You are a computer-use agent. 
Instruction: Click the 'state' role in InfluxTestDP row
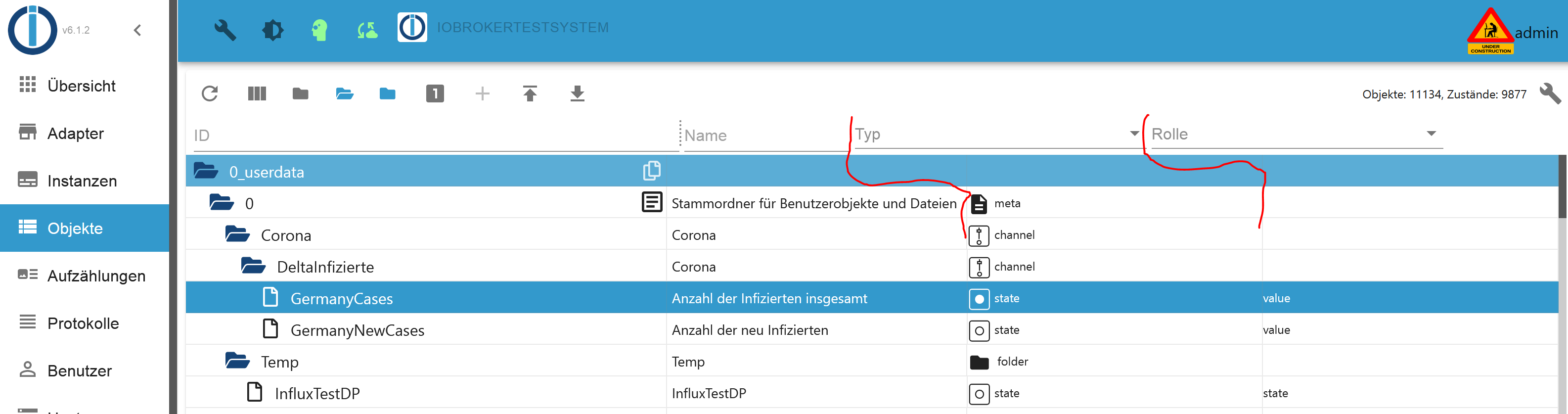(x=1275, y=393)
